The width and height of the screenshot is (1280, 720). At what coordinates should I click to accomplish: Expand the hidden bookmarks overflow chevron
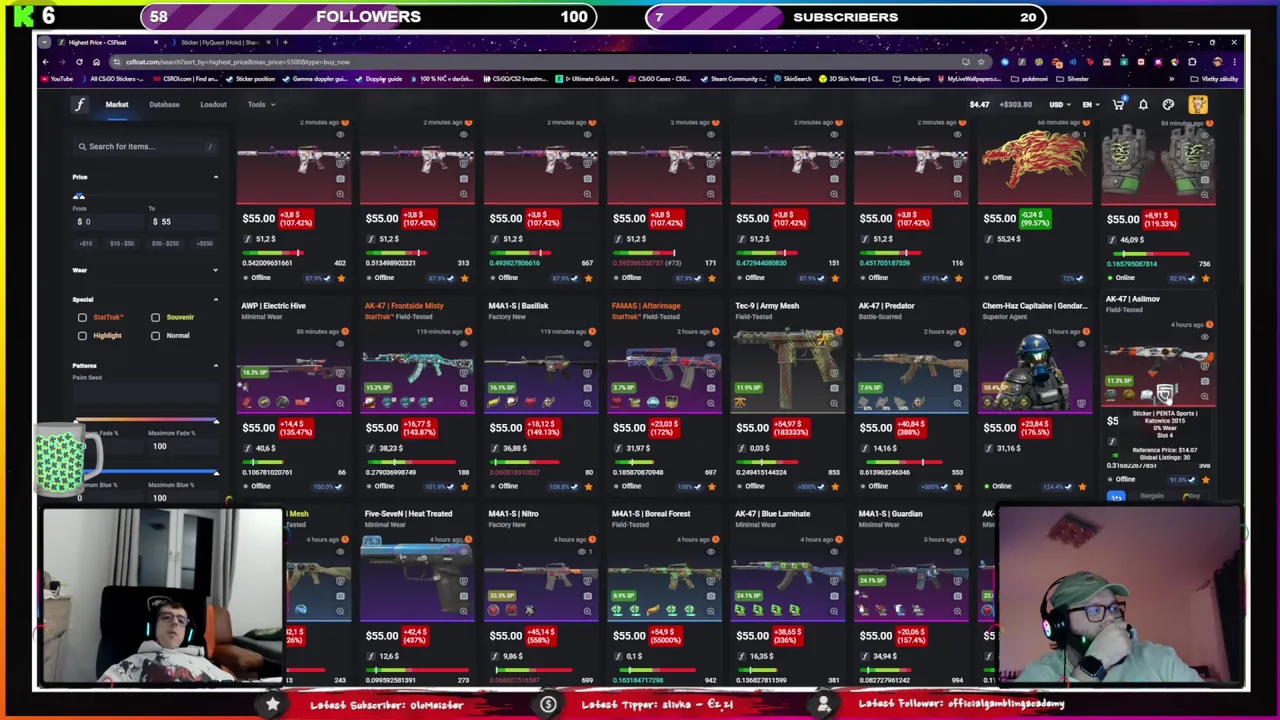pyautogui.click(x=1171, y=79)
